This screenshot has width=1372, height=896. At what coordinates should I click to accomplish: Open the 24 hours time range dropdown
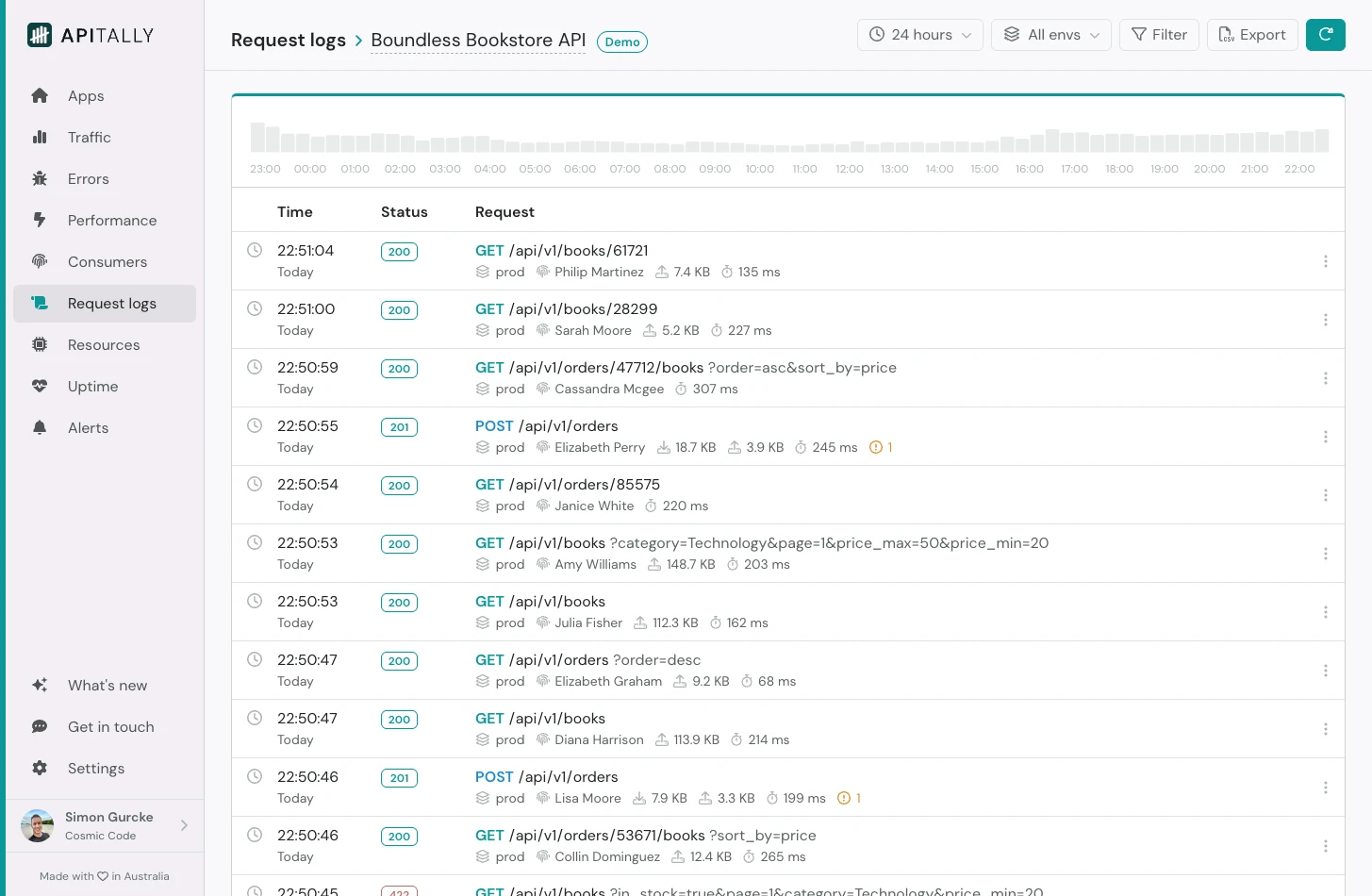[x=919, y=34]
